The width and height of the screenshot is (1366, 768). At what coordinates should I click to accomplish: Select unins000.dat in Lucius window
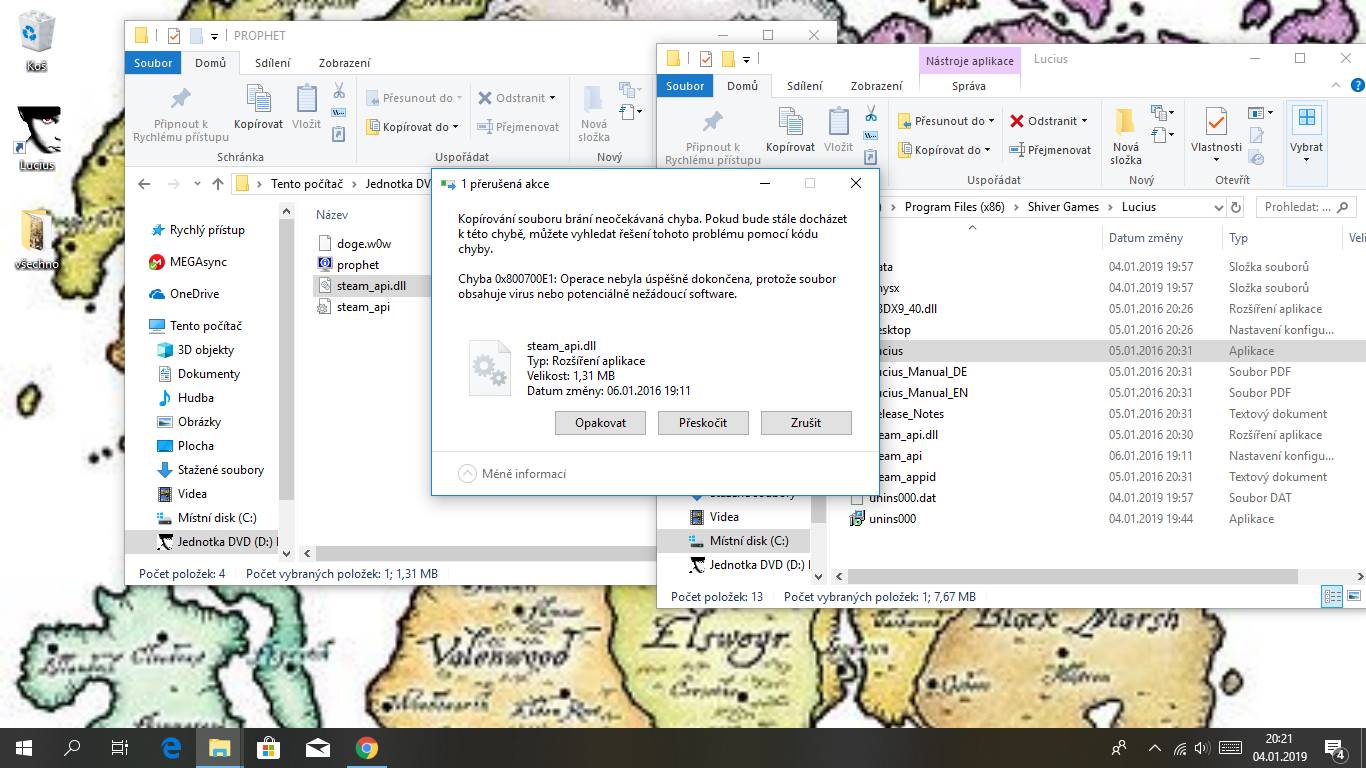(892, 498)
